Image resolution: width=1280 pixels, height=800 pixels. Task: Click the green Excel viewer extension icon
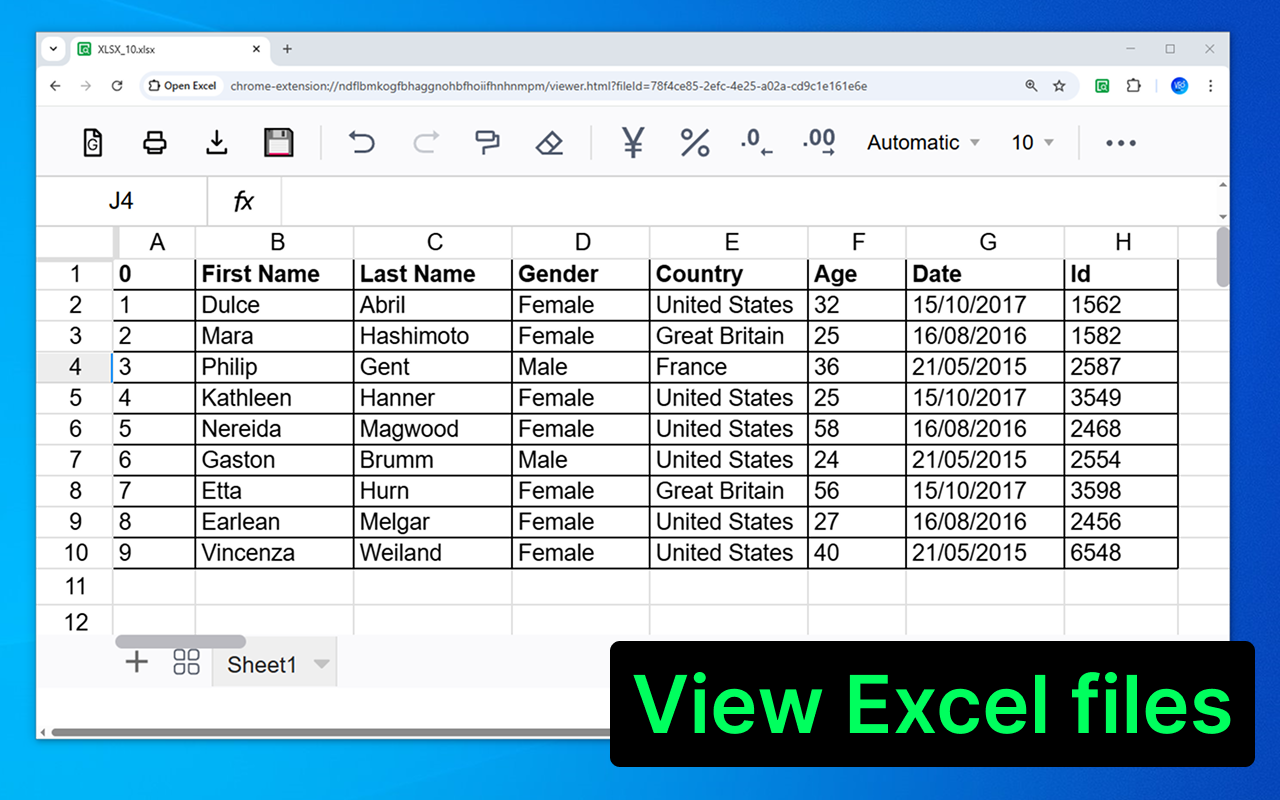click(x=1102, y=86)
